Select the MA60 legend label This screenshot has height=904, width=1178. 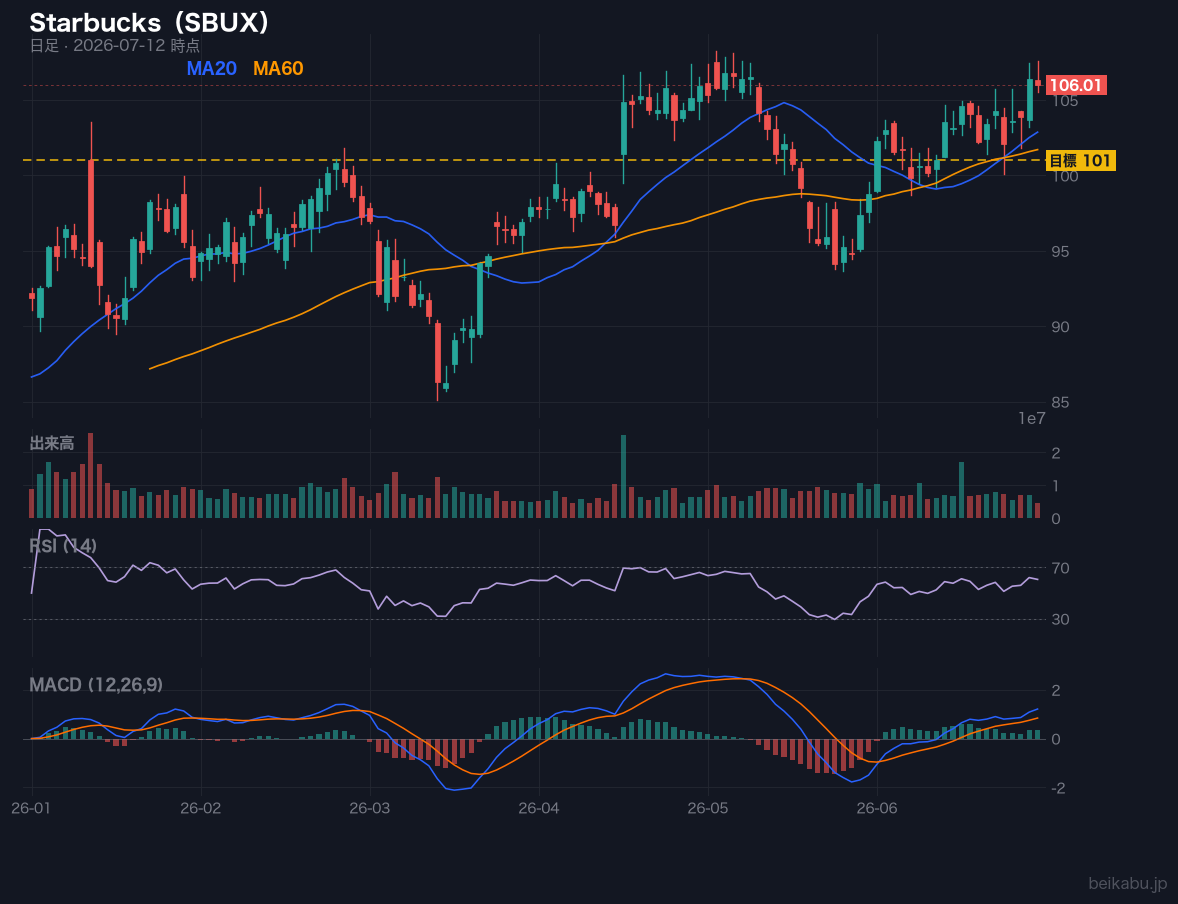coord(278,68)
